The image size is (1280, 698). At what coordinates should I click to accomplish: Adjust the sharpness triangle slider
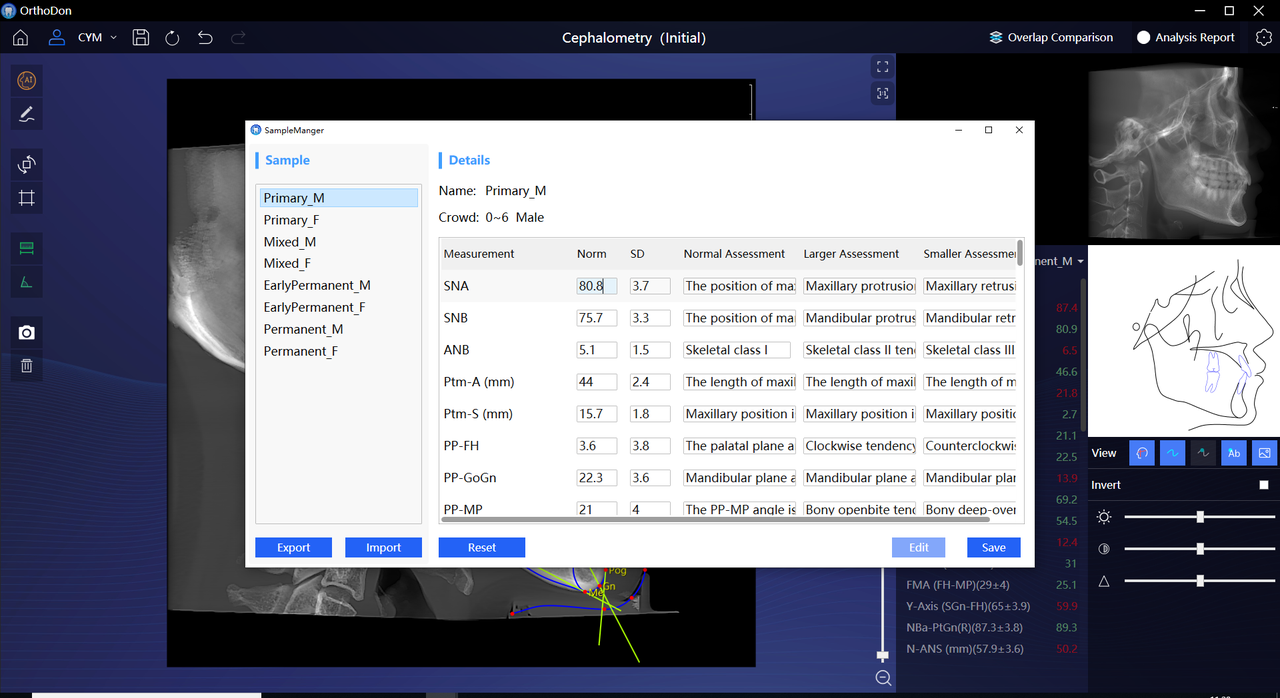(1200, 580)
